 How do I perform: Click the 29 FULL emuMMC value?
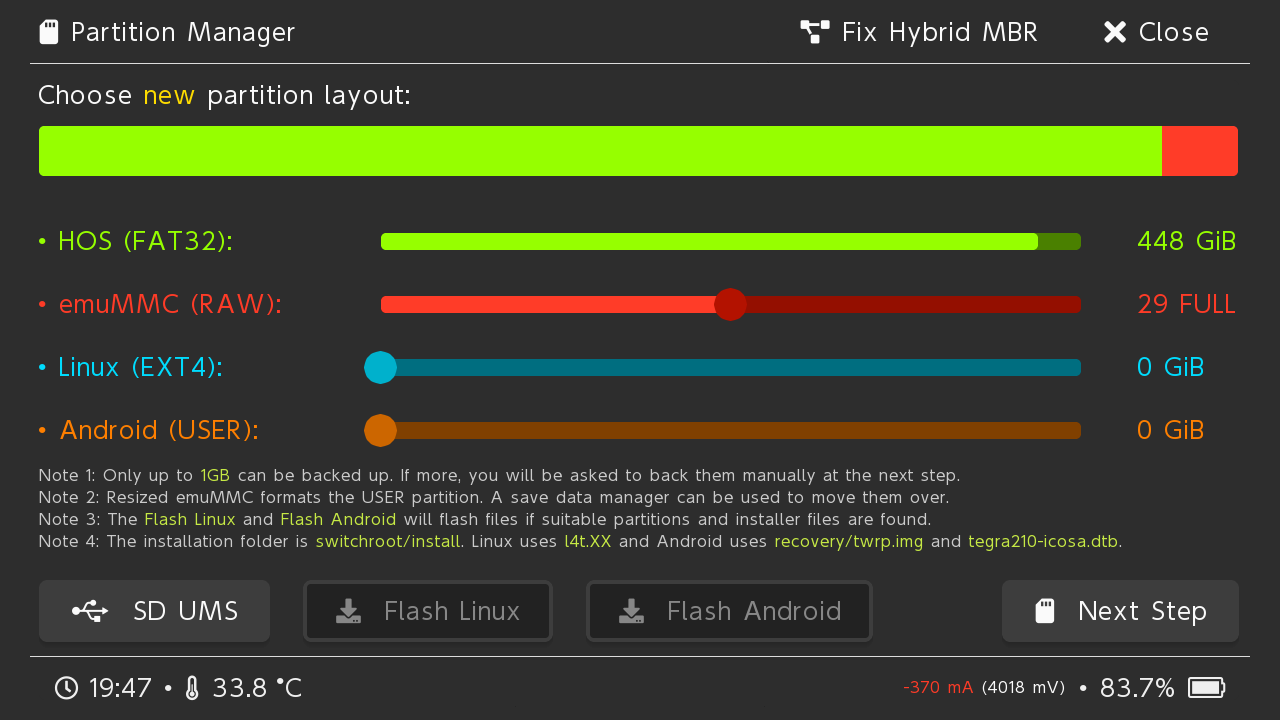[1187, 304]
